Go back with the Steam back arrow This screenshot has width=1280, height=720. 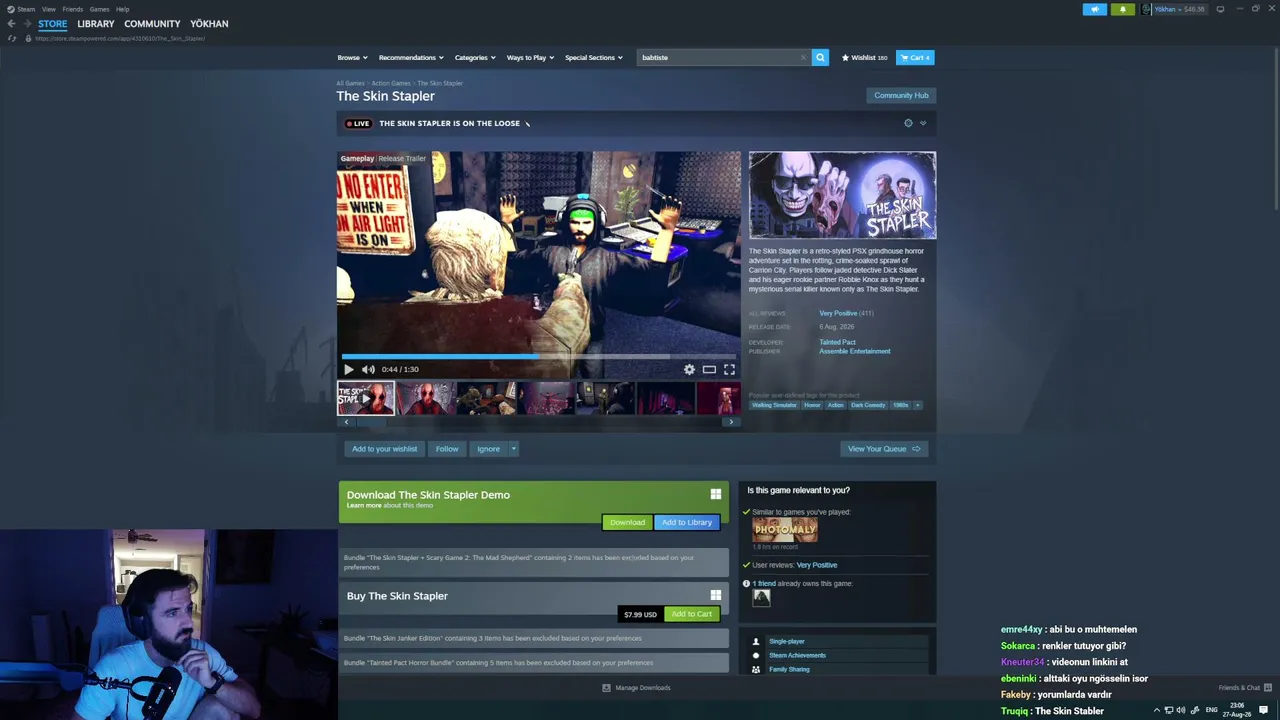(12, 24)
